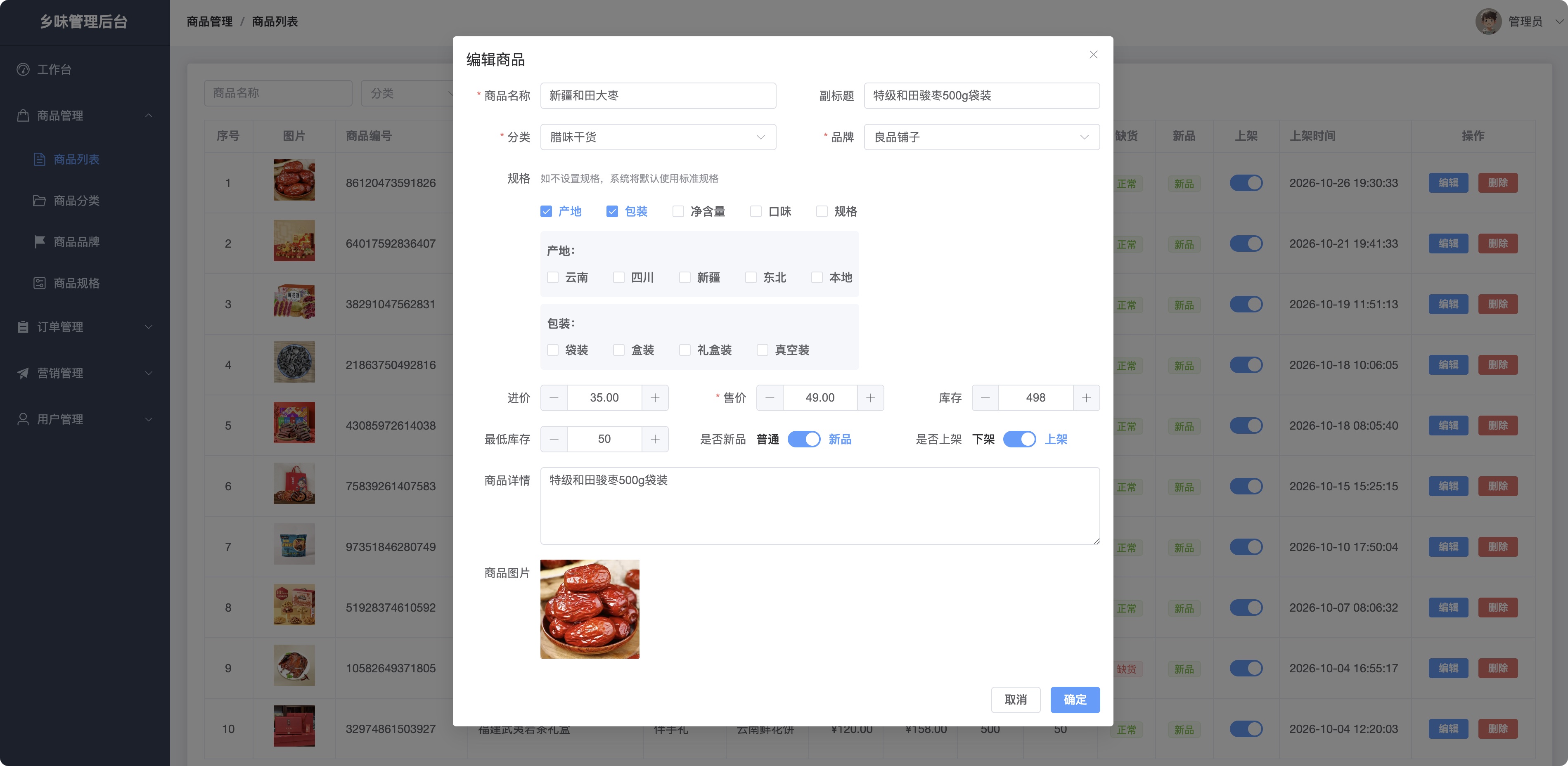
Task: Close the 编辑商品 dialog with X
Action: click(1093, 55)
